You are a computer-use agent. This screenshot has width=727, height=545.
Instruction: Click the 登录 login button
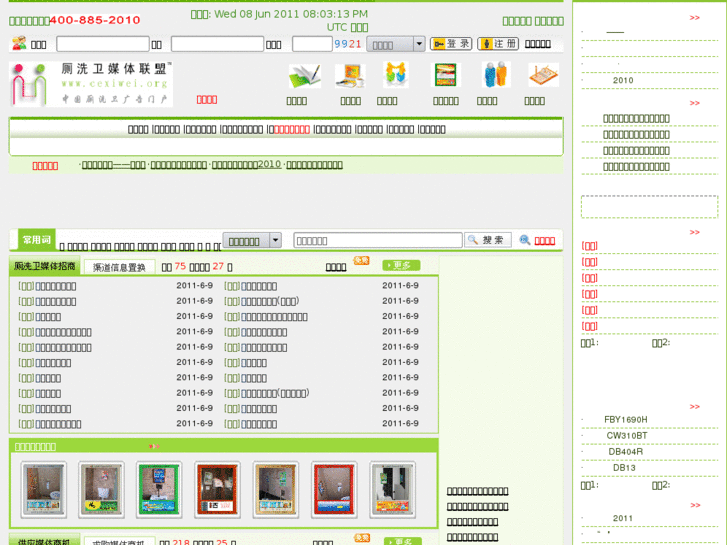[451, 44]
